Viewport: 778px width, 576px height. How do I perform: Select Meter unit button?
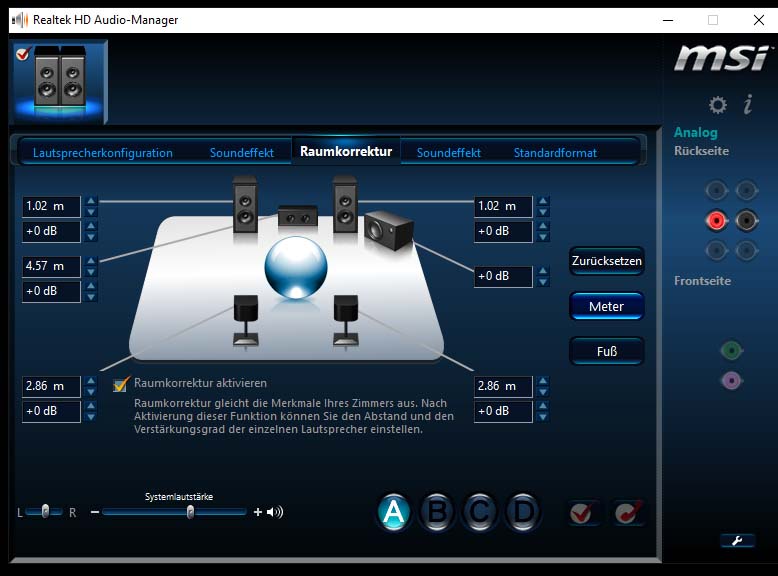click(606, 306)
